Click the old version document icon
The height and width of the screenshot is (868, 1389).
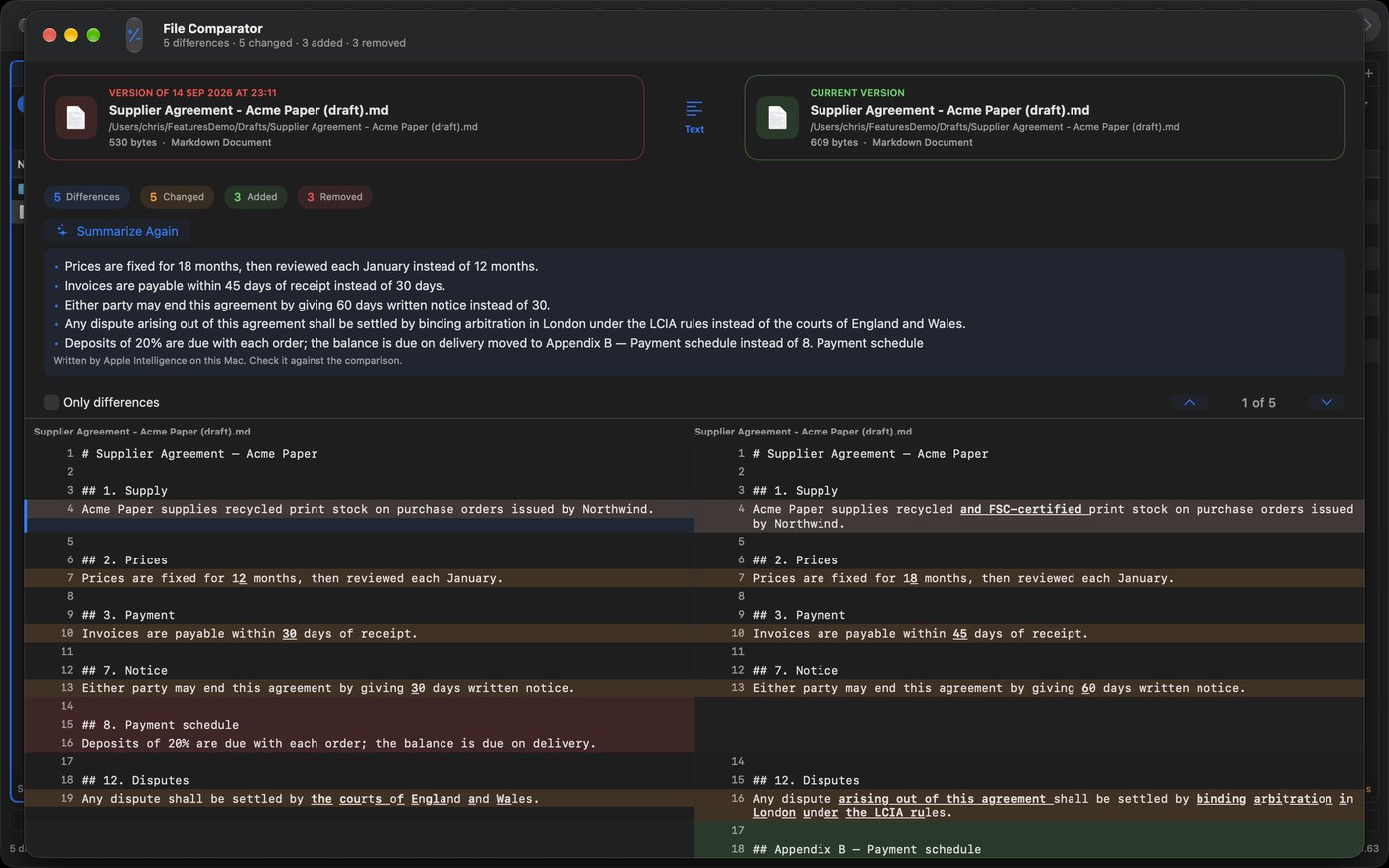tap(76, 118)
